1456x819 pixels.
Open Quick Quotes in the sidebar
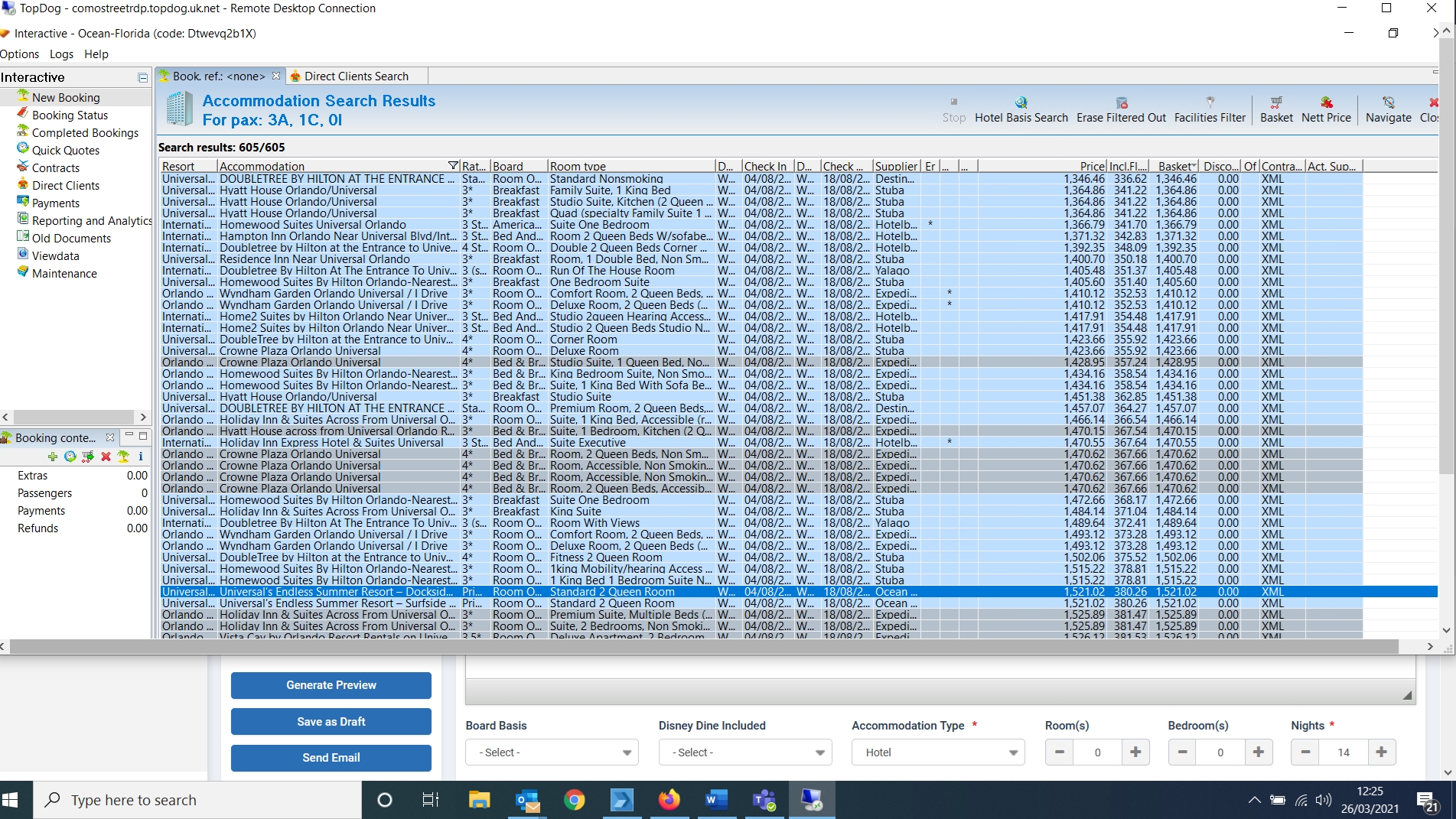[66, 150]
